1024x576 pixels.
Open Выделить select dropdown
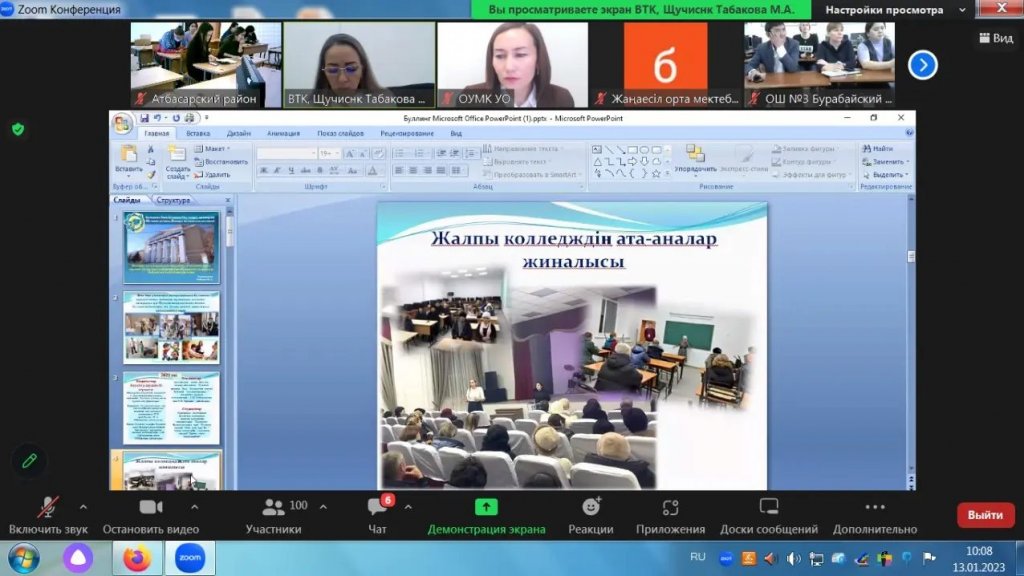[886, 174]
